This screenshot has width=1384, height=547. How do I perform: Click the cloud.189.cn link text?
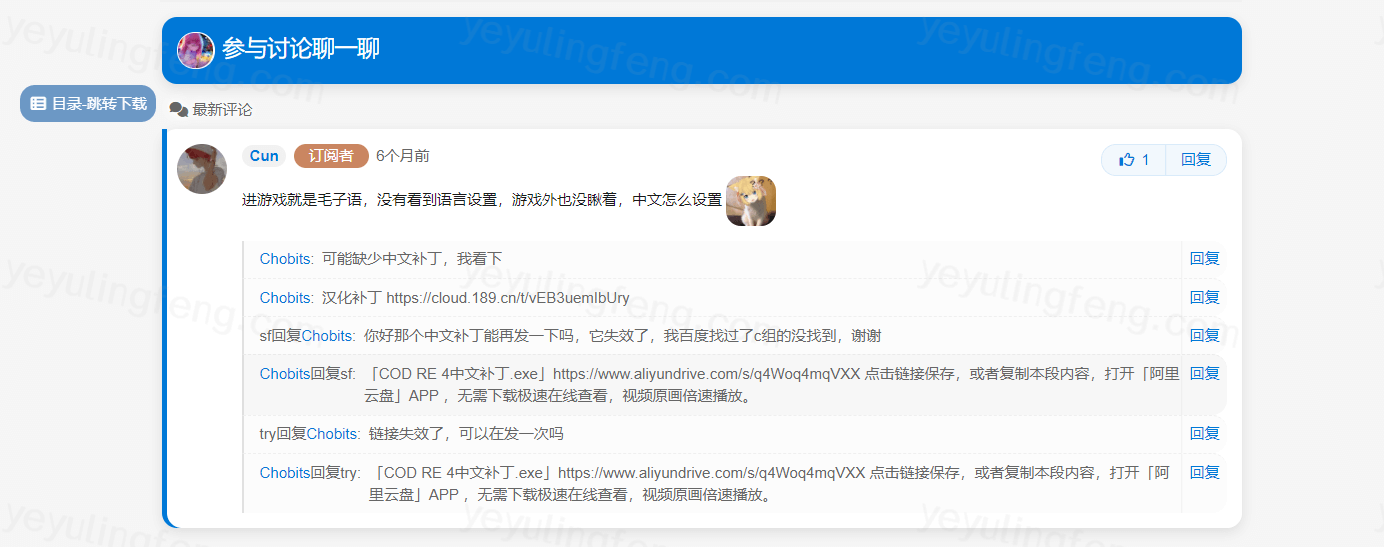(x=508, y=298)
